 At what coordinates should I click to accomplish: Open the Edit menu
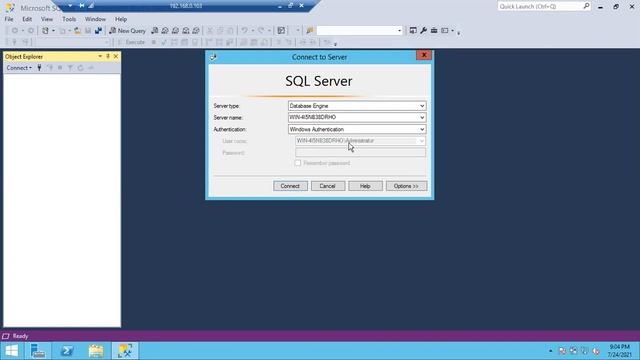[27, 19]
